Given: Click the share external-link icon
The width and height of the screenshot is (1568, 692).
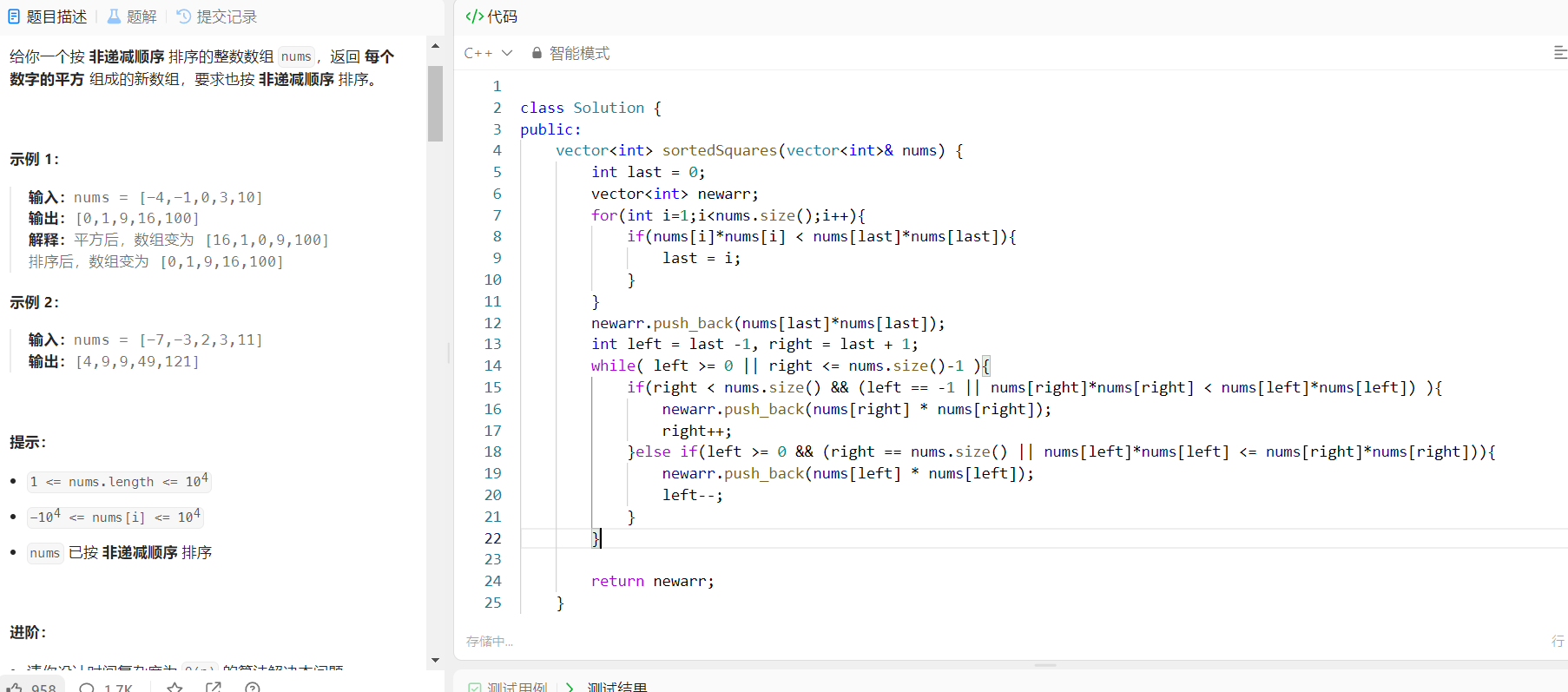Looking at the screenshot, I should [x=213, y=688].
